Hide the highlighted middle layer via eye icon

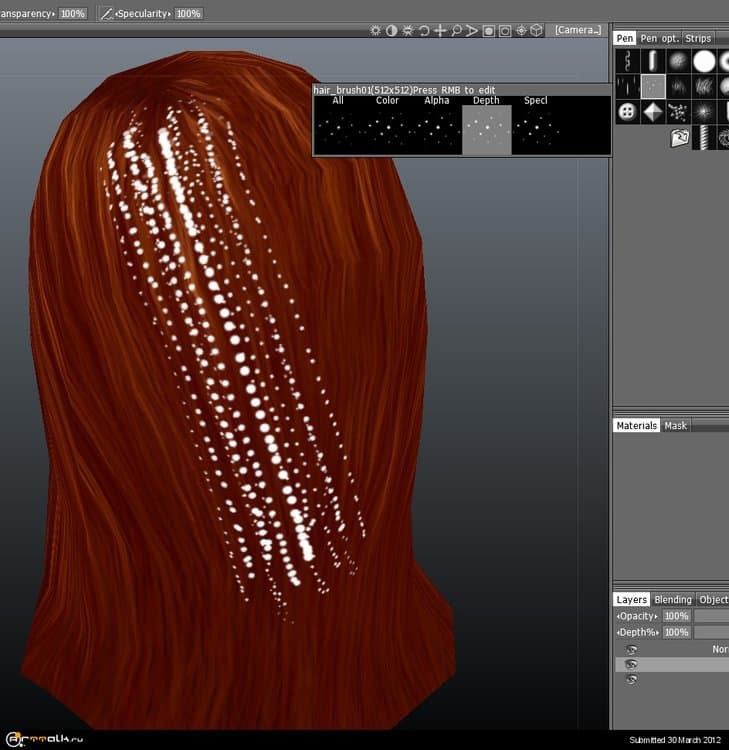tap(631, 665)
